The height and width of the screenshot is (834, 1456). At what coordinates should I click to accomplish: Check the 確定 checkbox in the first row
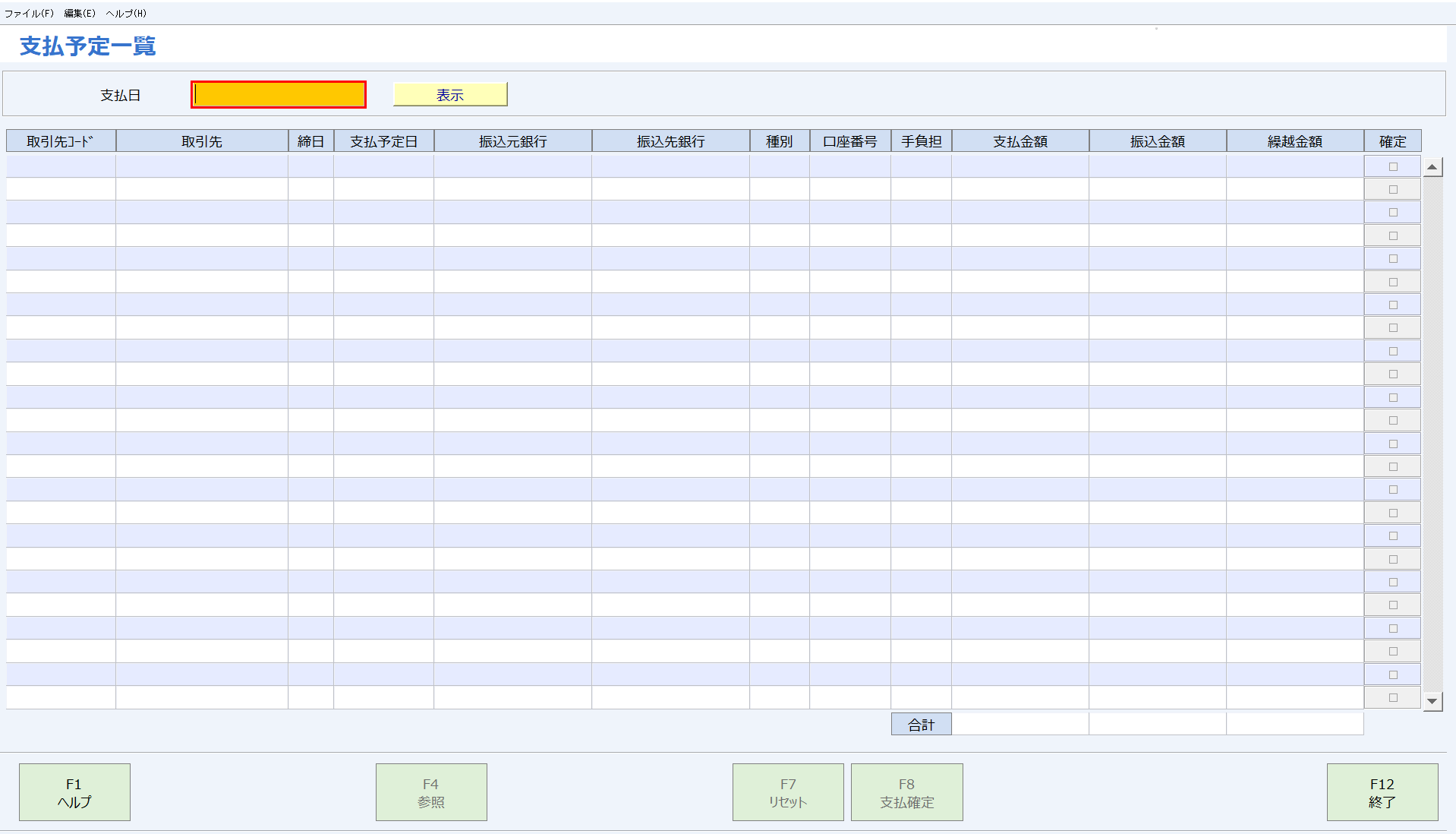click(x=1392, y=166)
